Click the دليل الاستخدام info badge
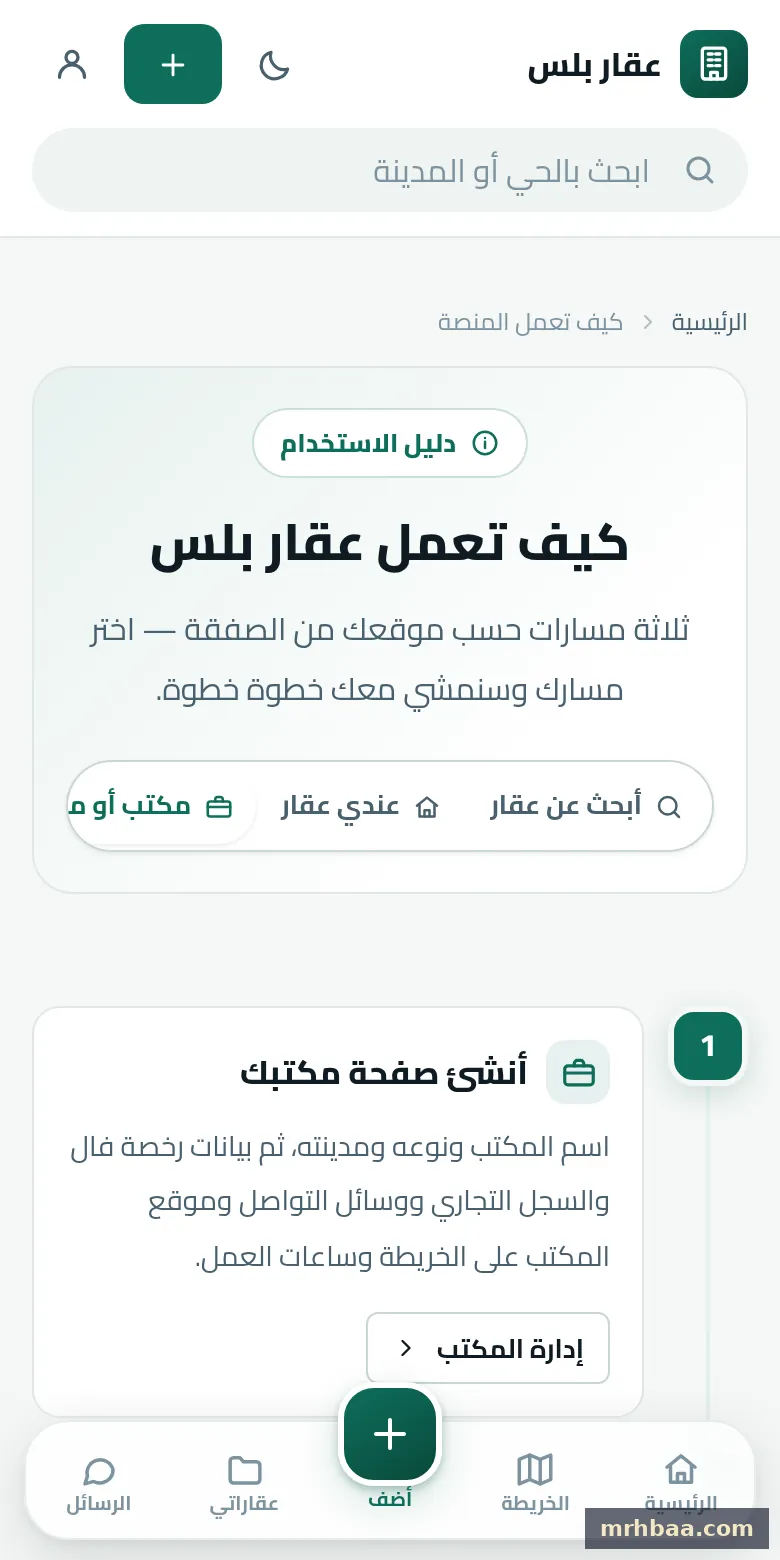Image resolution: width=780 pixels, height=1560 pixels. tap(390, 443)
